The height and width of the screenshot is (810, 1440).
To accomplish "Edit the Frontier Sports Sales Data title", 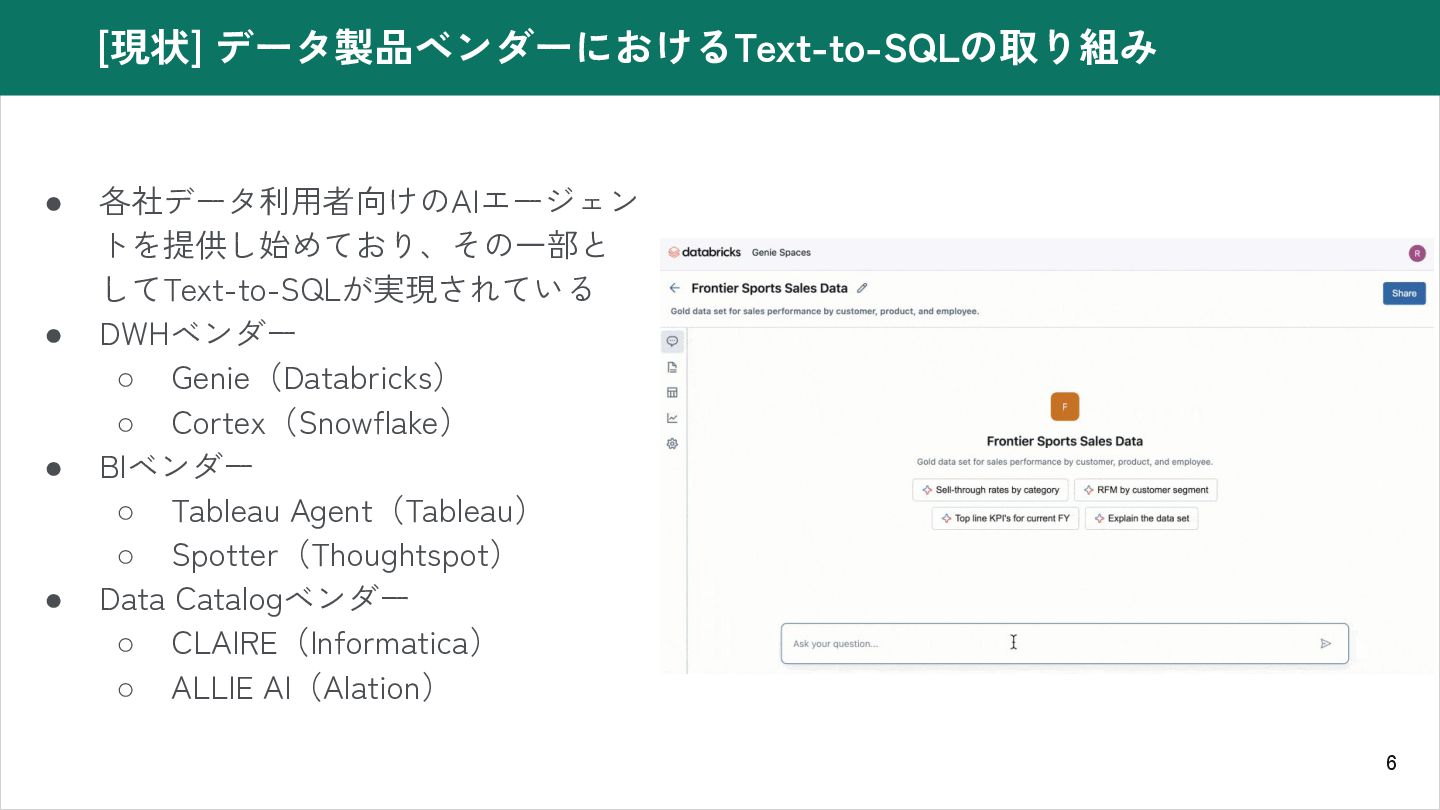I will (x=862, y=288).
